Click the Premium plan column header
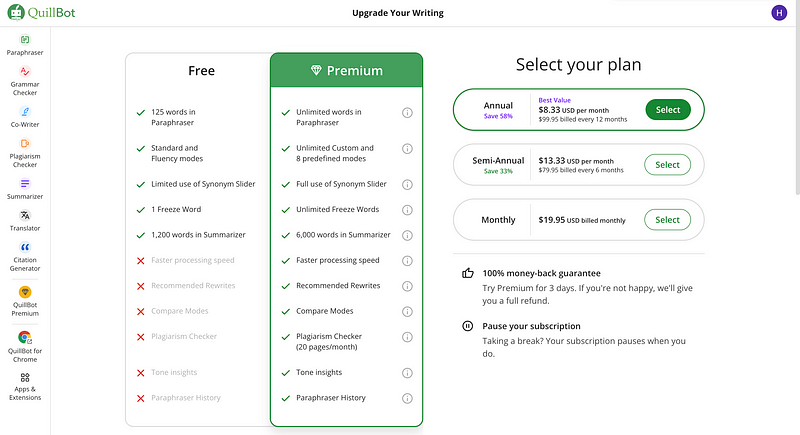800x435 pixels. 346,70
